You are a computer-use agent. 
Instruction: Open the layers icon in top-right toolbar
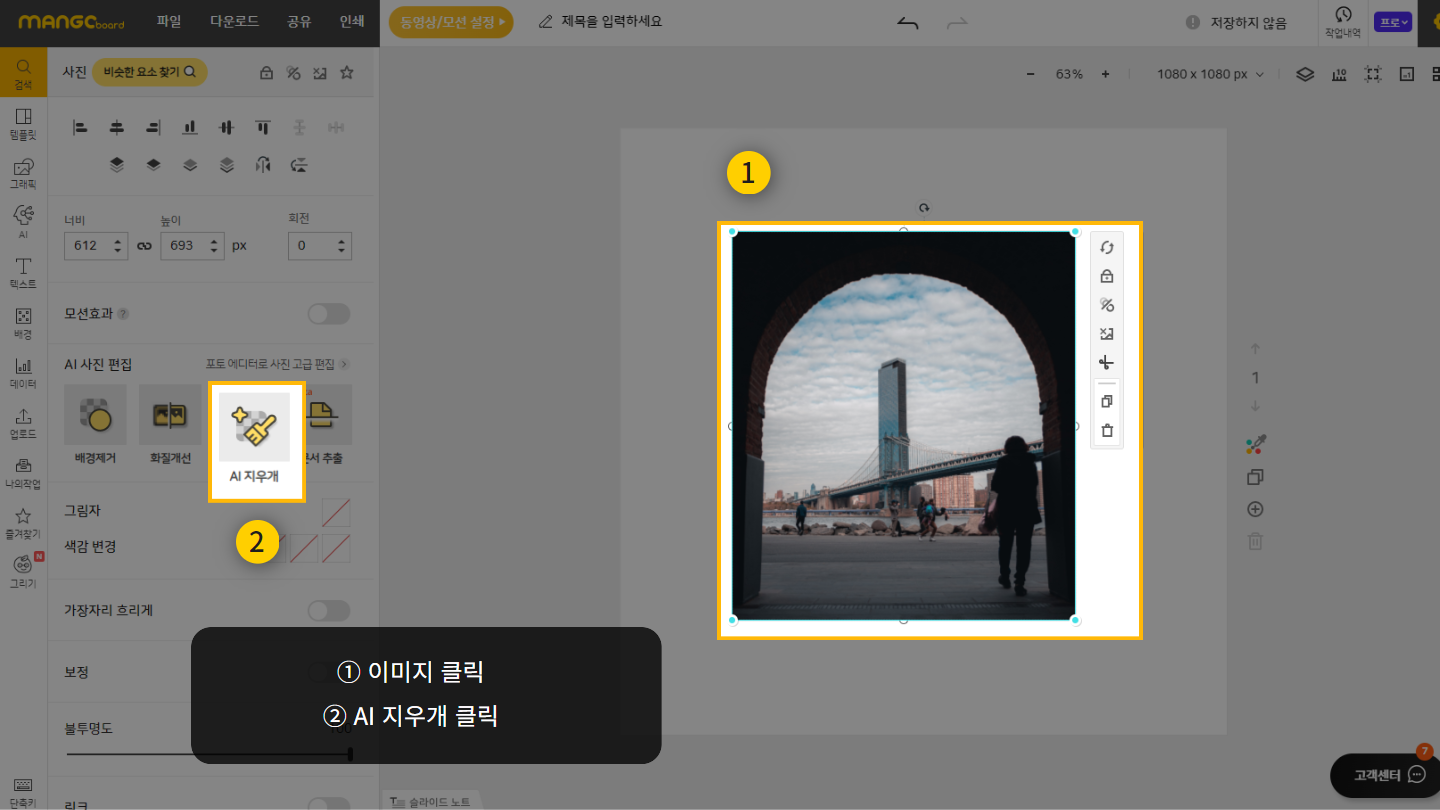[1304, 74]
